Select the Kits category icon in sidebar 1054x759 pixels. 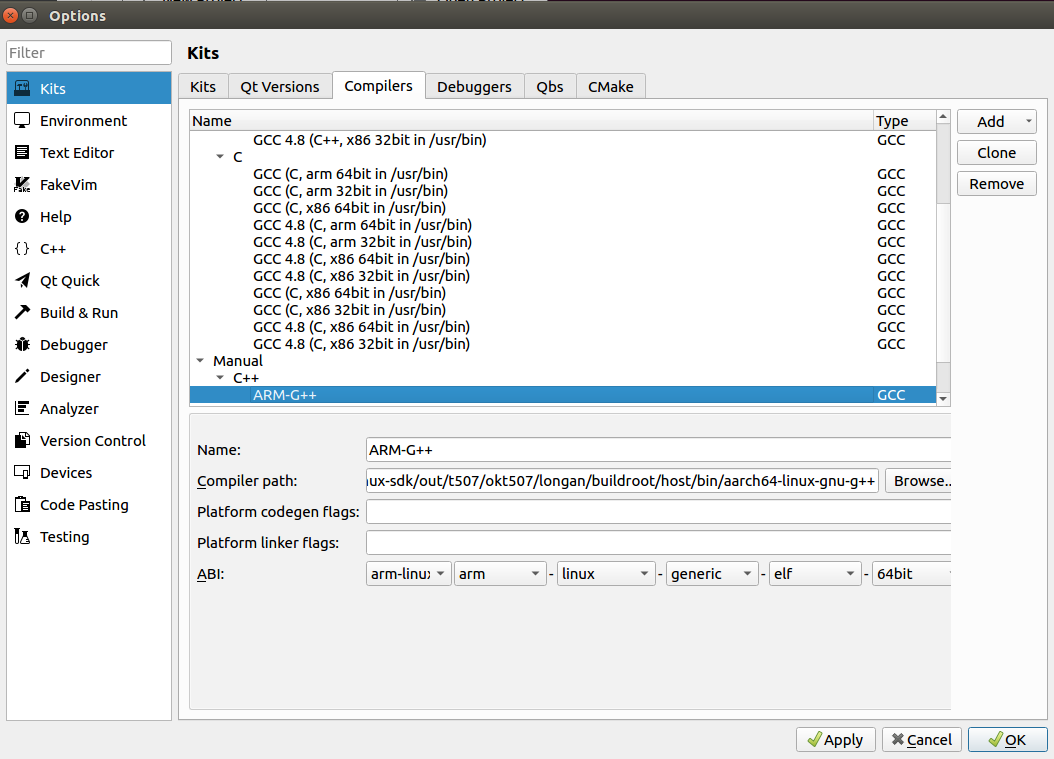coord(22,88)
